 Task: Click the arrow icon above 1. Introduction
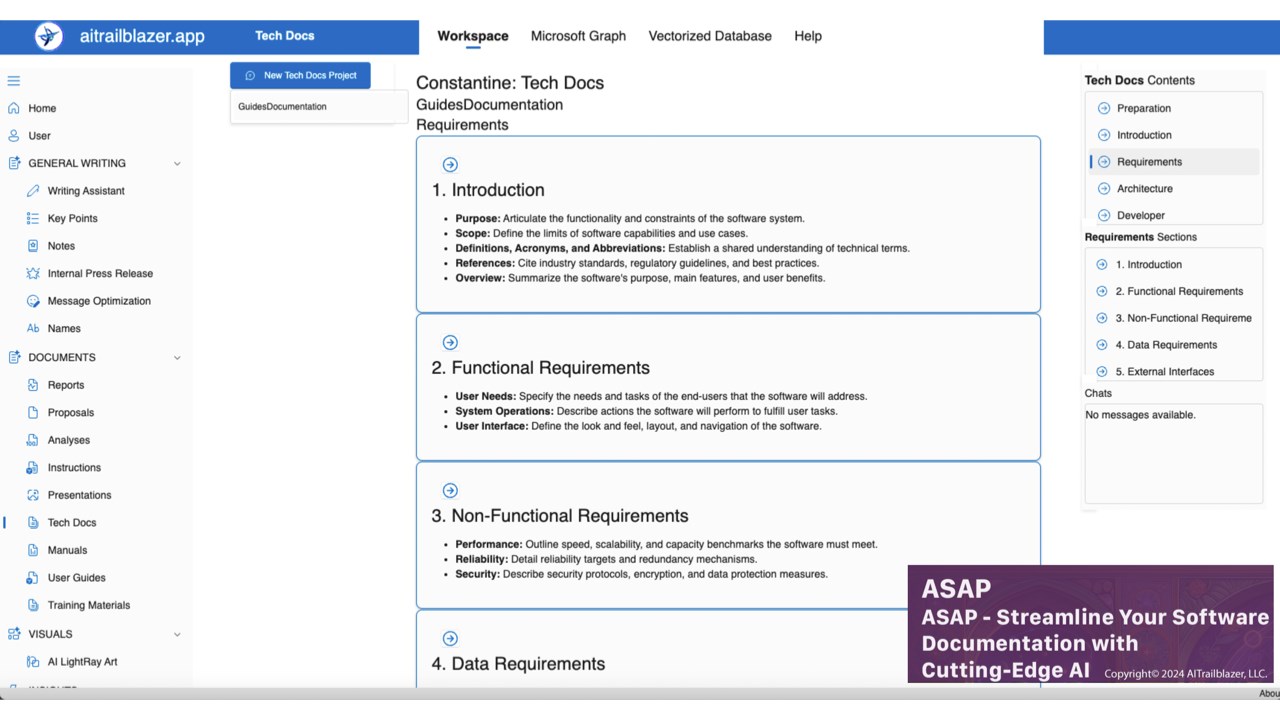click(x=450, y=165)
